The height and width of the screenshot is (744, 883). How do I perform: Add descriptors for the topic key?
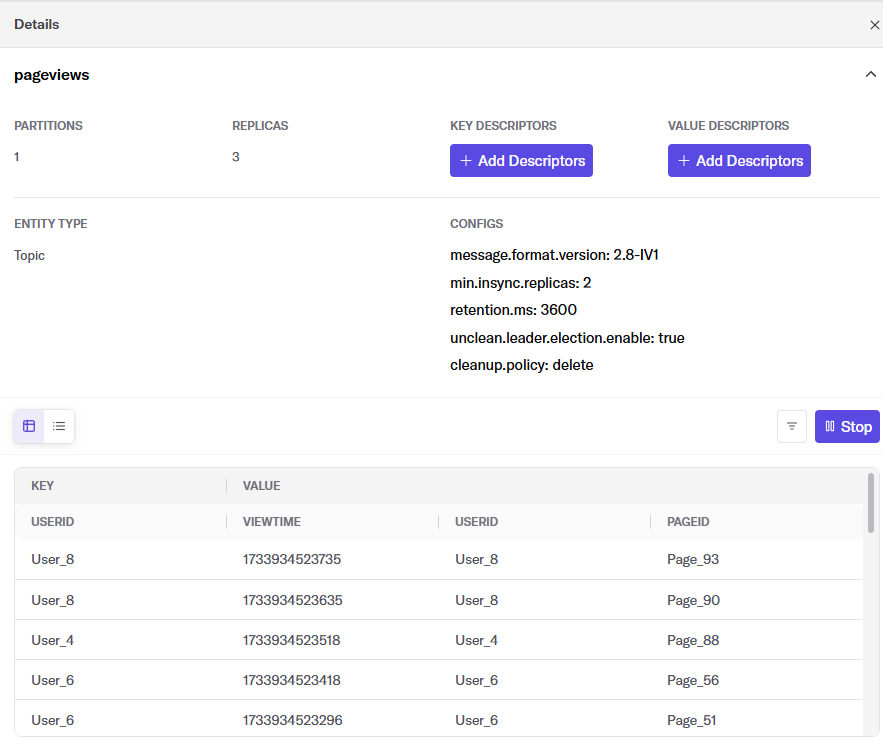(521, 160)
